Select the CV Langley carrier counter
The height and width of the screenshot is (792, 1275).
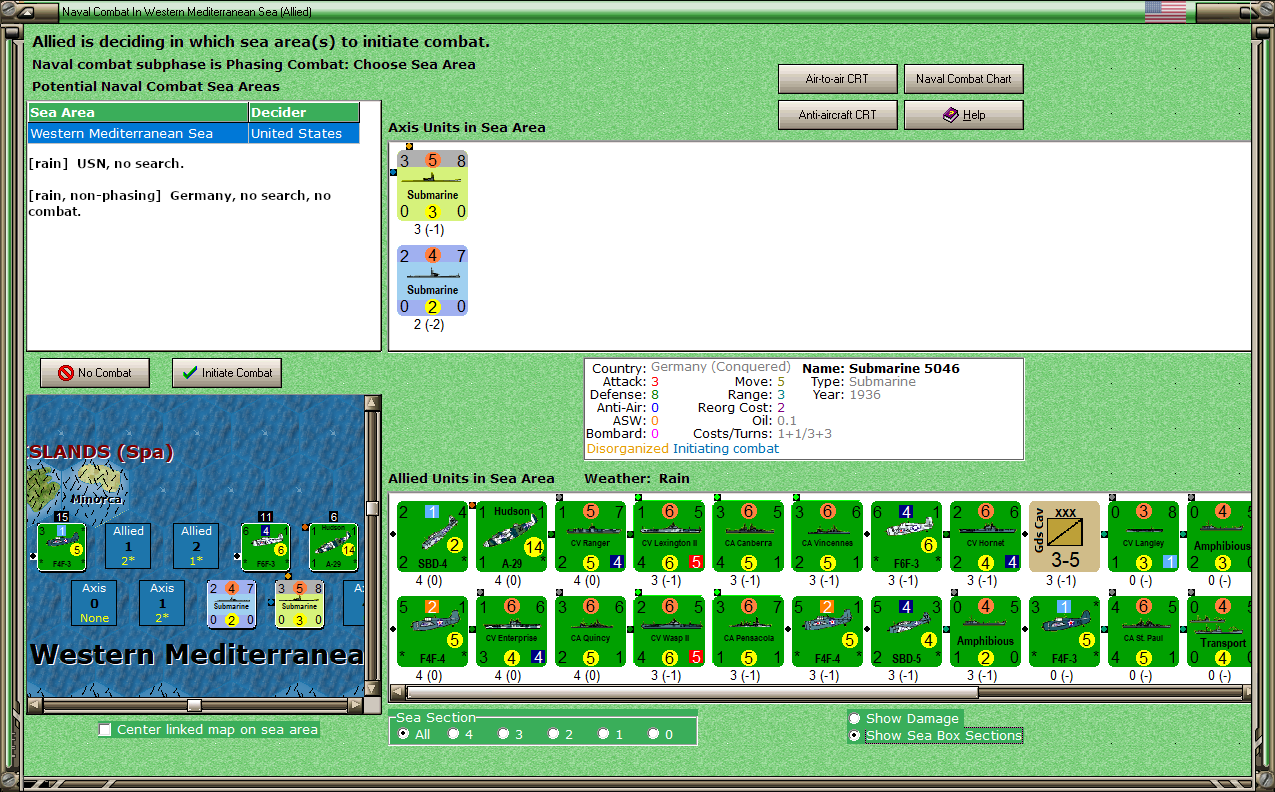(x=1143, y=537)
